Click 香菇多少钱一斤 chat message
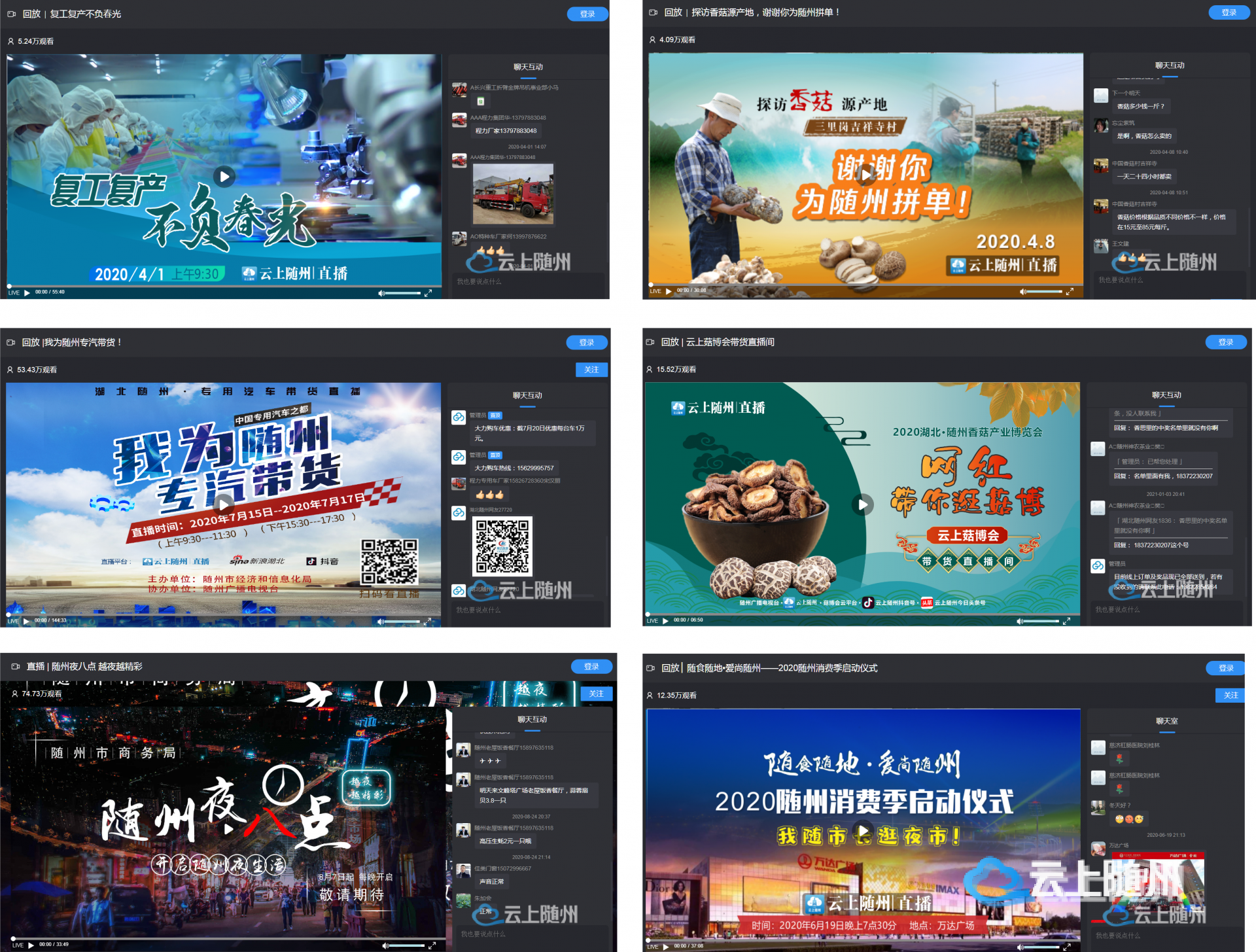 click(1141, 106)
